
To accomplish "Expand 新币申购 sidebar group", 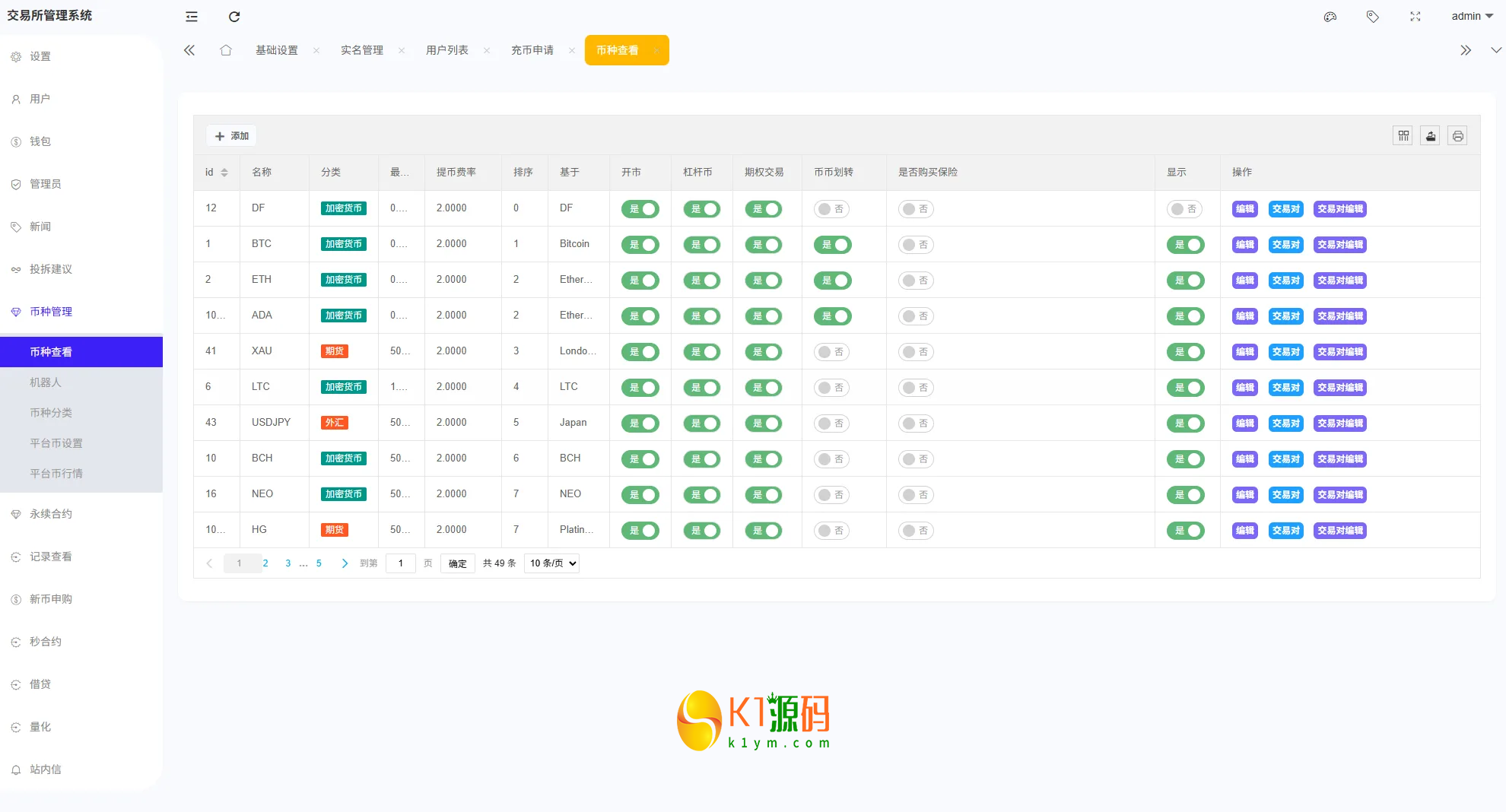I will point(81,599).
